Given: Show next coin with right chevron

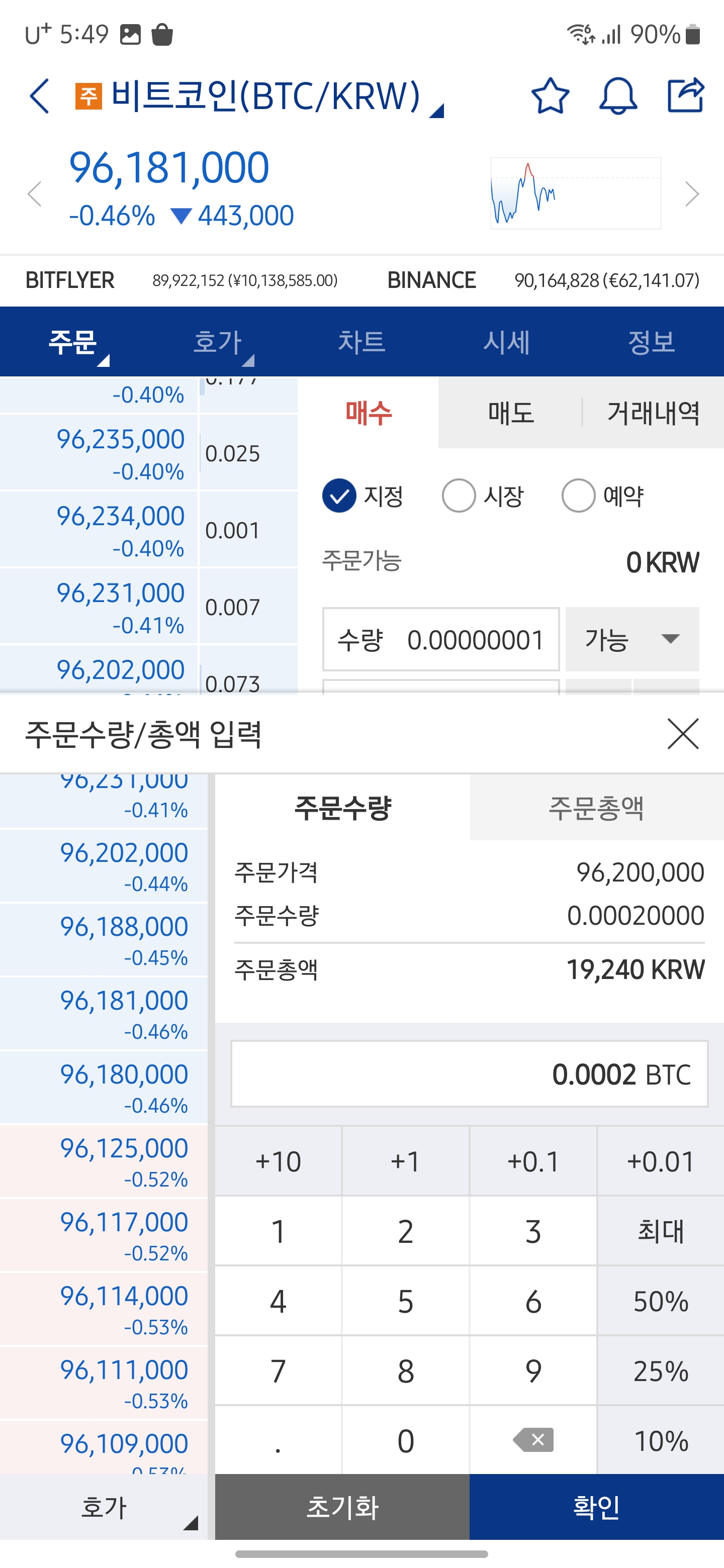Looking at the screenshot, I should click(692, 194).
